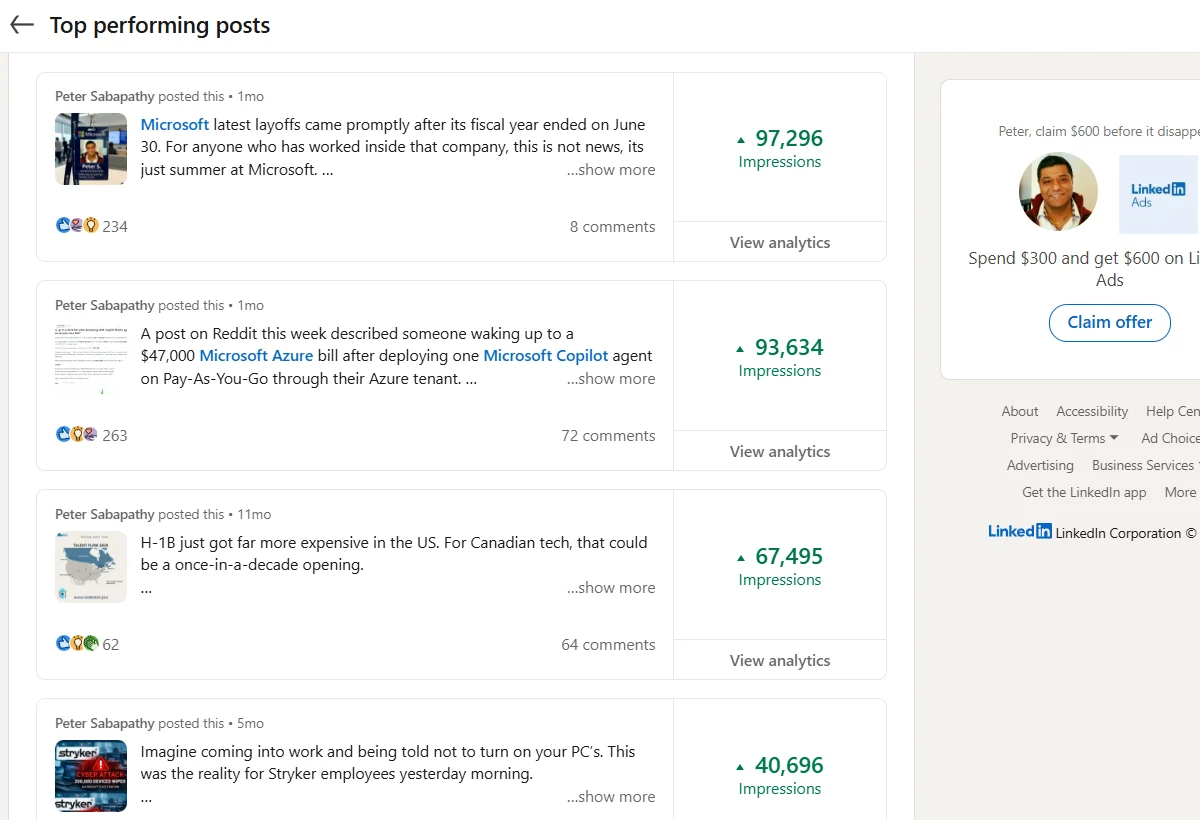Viewport: 1200px width, 820px height.
Task: Open reactions icons on the 263-reaction post
Action: coord(77,435)
